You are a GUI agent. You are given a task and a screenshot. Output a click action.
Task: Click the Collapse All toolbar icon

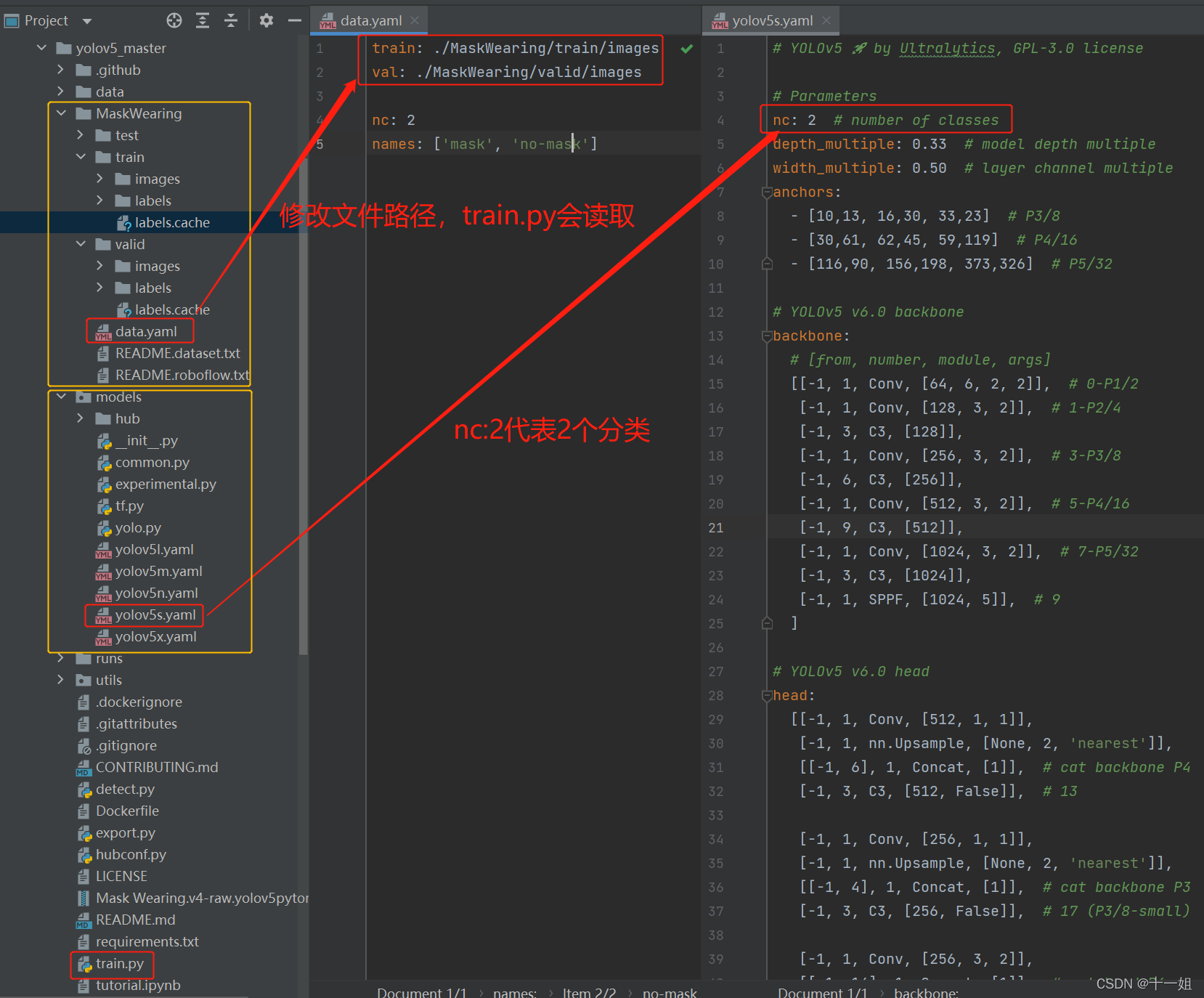click(231, 20)
